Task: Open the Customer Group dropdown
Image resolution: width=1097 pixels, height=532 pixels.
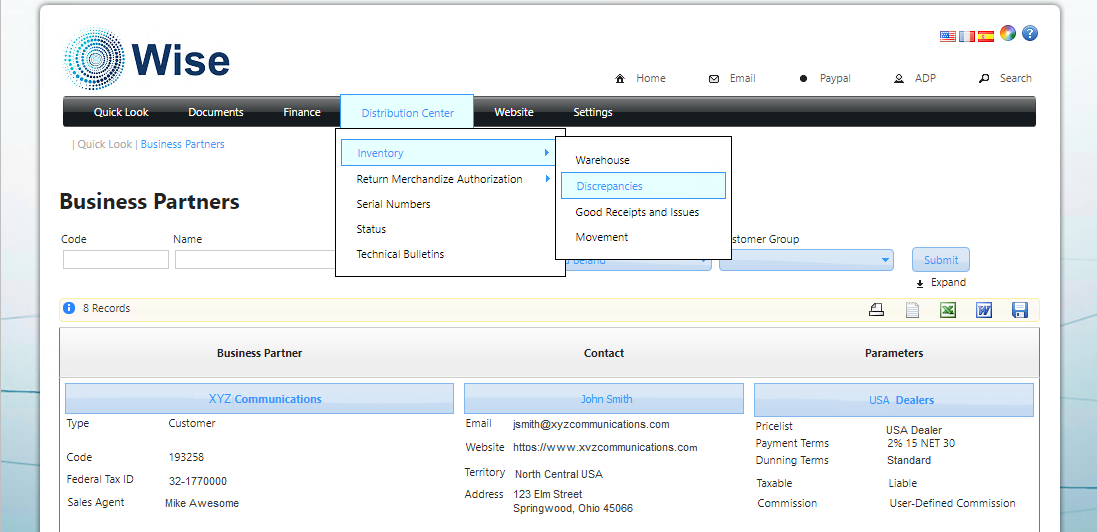Action: (805, 260)
